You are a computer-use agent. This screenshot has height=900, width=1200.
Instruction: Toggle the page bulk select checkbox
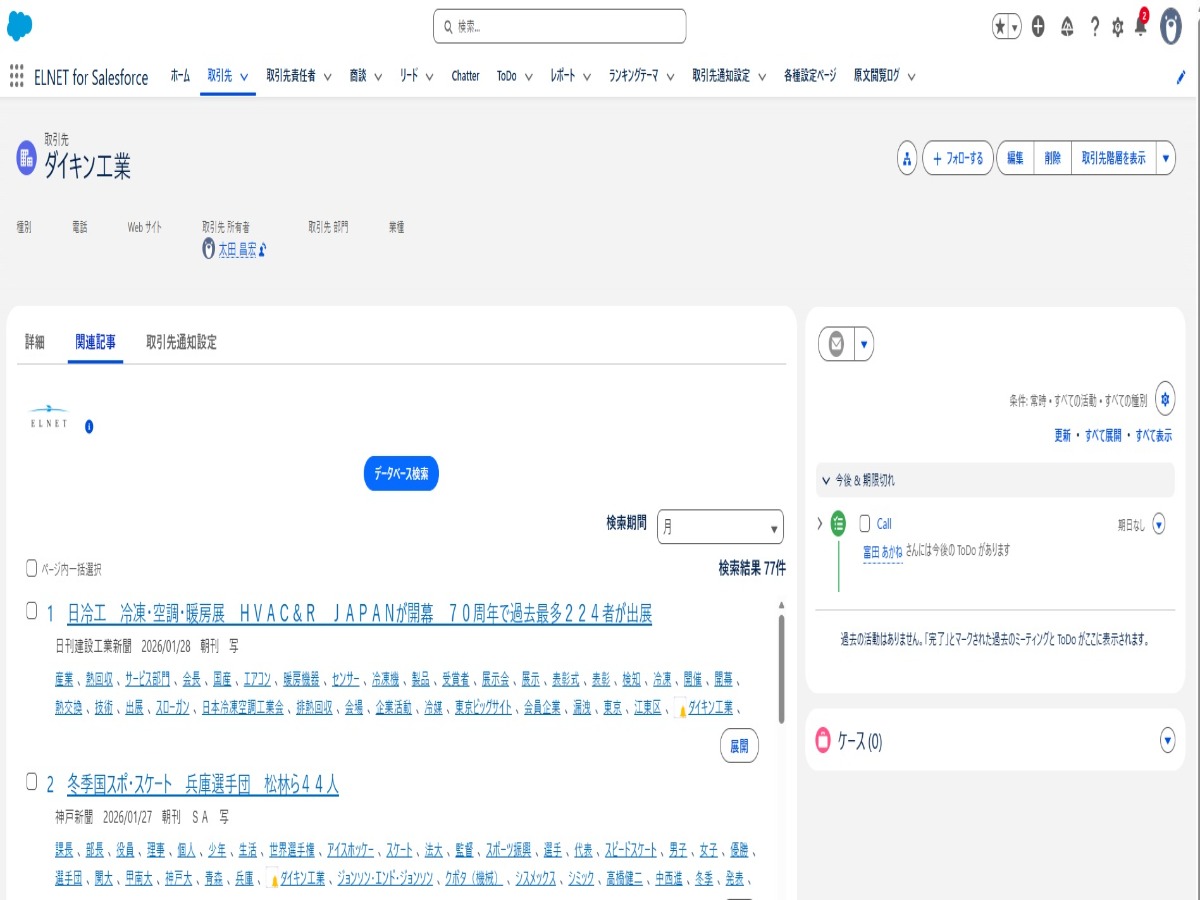[32, 568]
